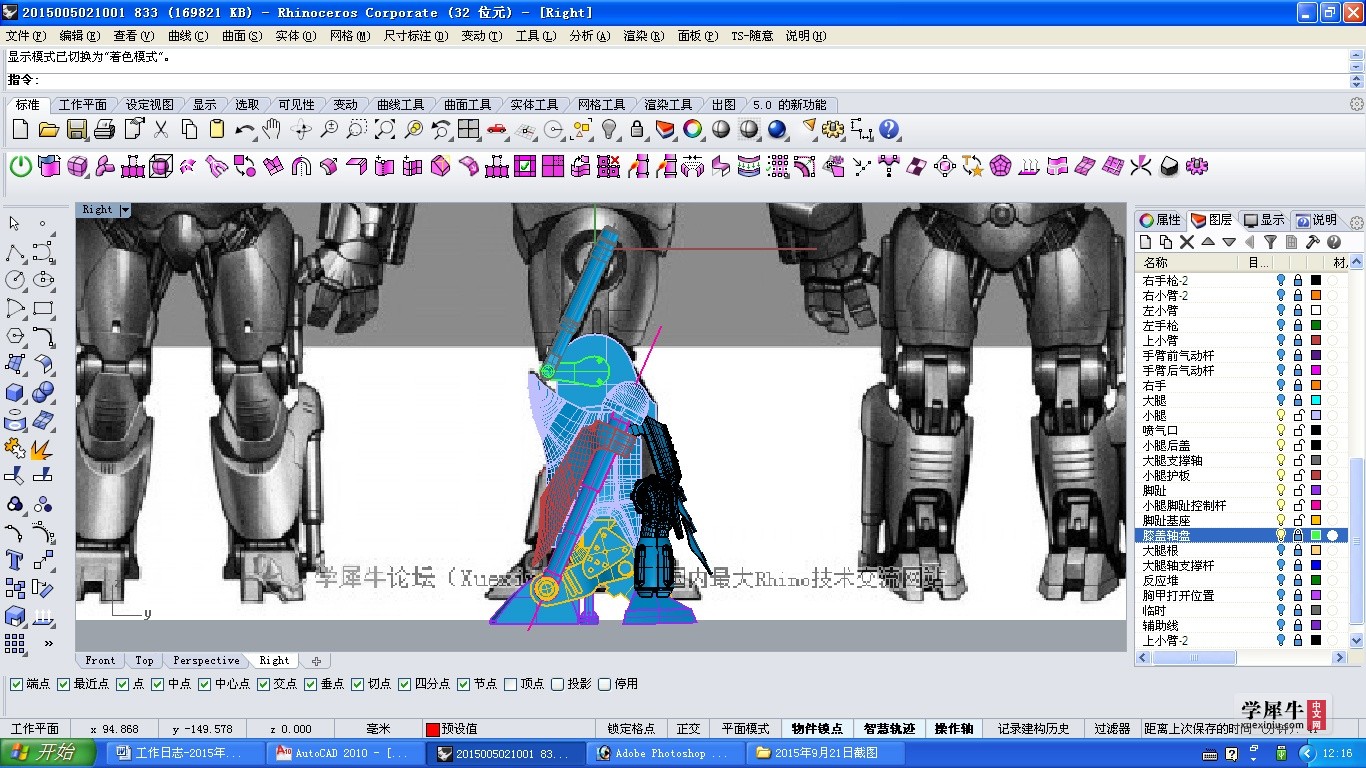Click the light bulb Hide objects icon
Viewport: 1366px width, 768px height.
point(609,129)
